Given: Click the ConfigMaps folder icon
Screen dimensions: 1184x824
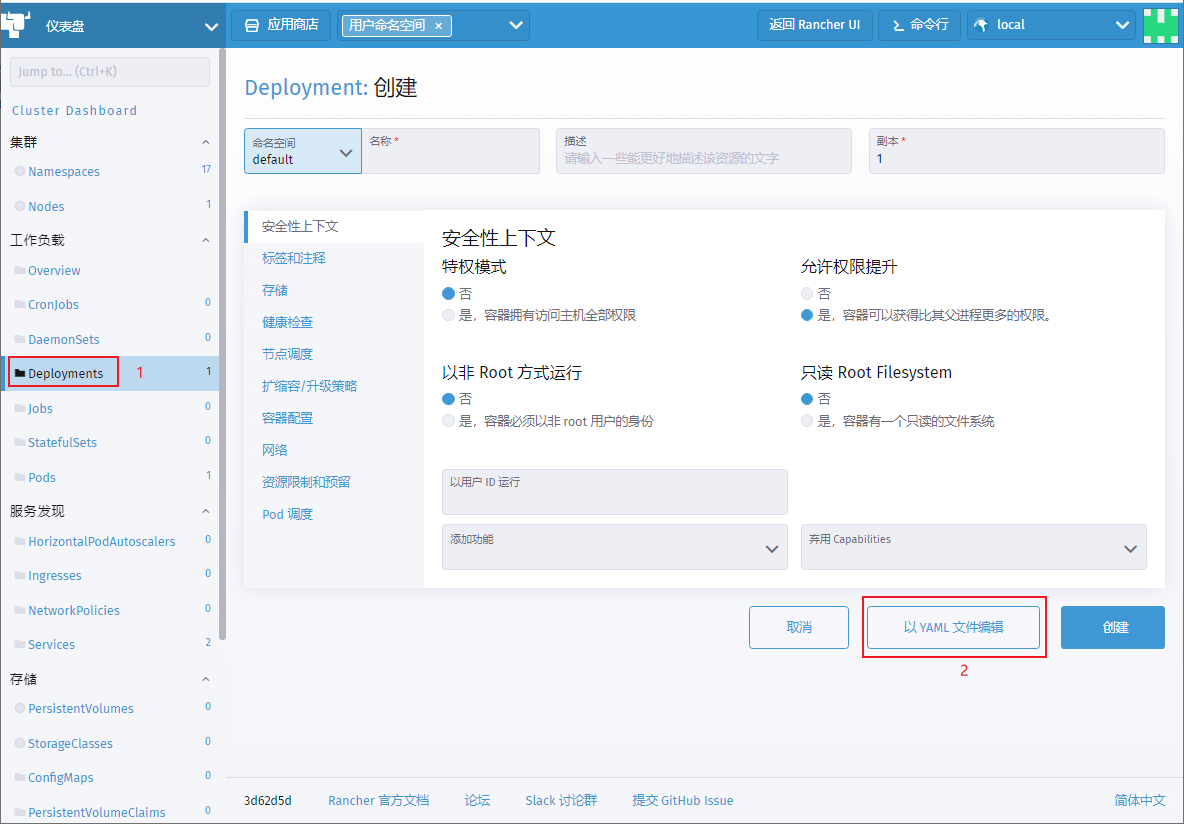Looking at the screenshot, I should (20, 776).
